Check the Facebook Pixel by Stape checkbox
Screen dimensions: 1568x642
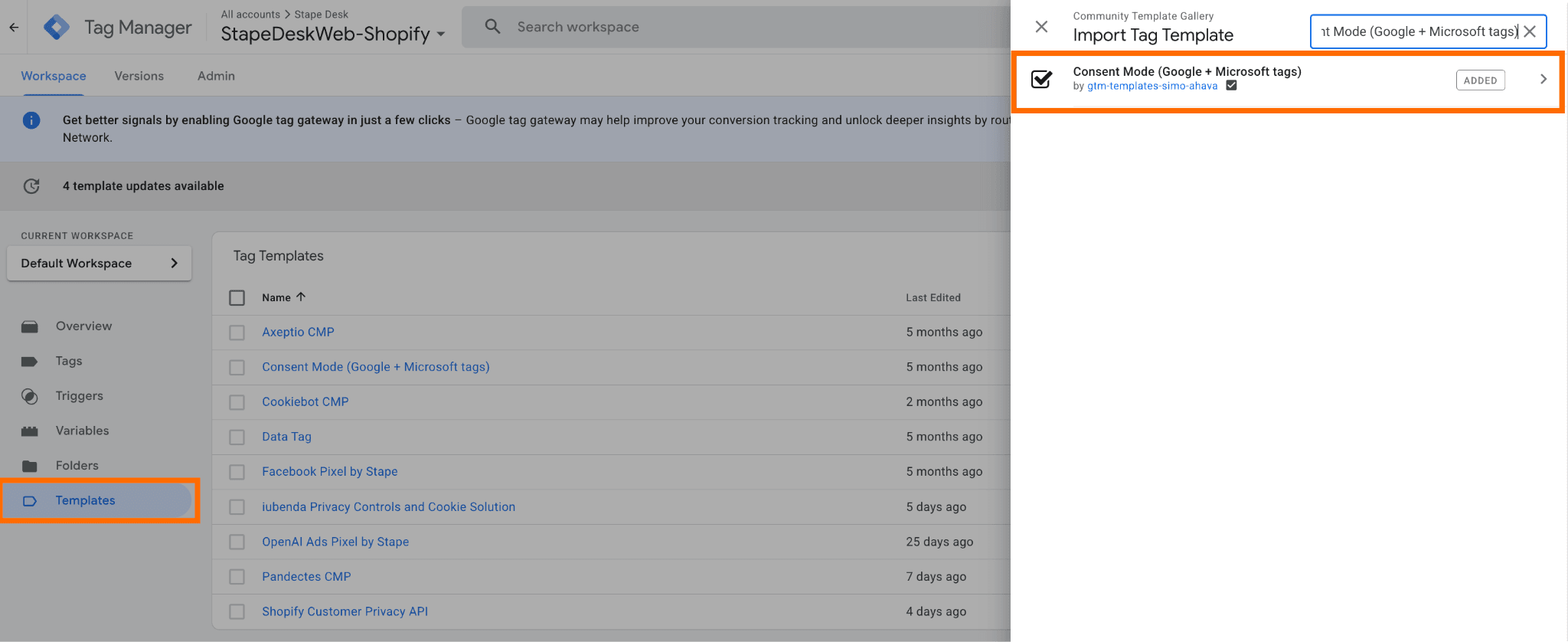point(237,472)
